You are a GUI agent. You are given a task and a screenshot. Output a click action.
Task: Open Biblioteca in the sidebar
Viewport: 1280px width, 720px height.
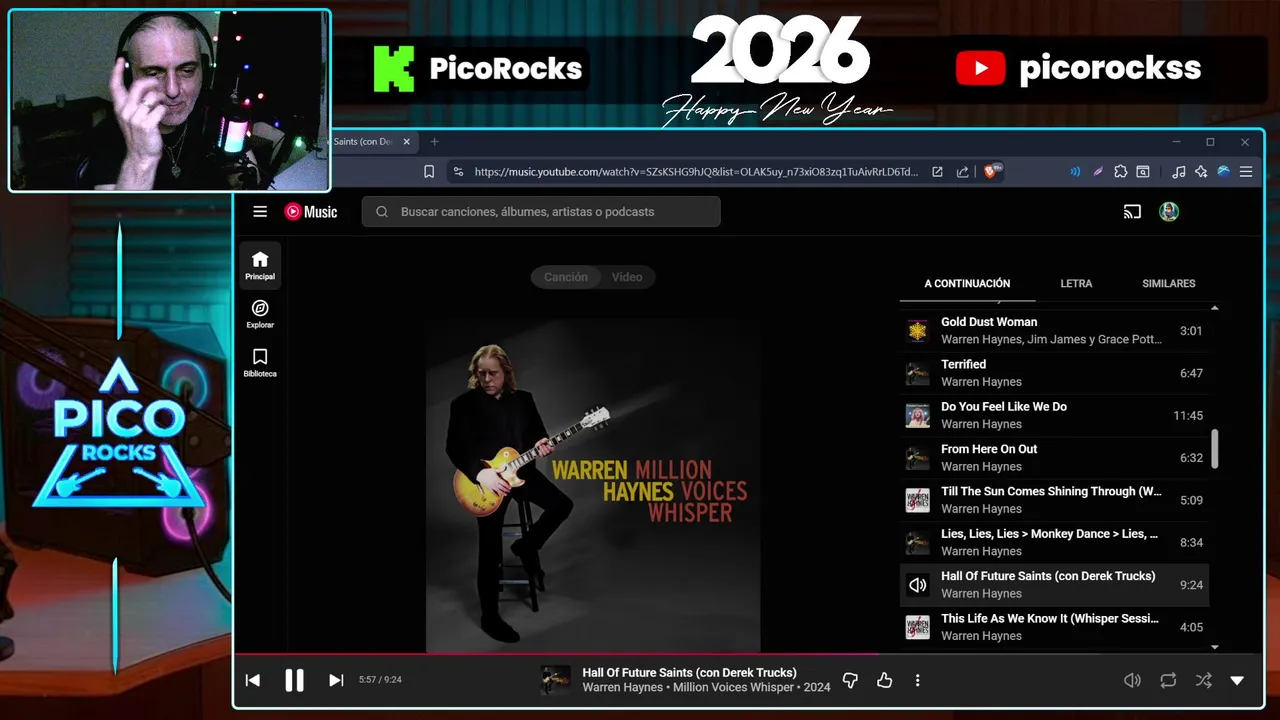[x=260, y=362]
